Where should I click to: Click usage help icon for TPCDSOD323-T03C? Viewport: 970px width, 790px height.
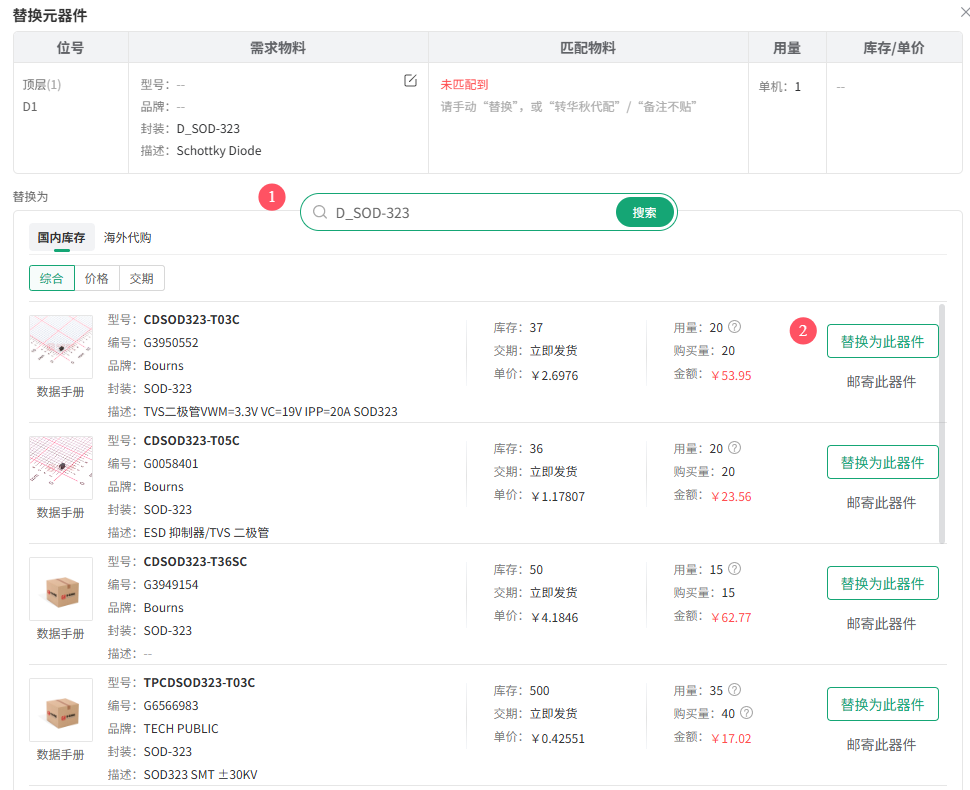click(x=735, y=690)
